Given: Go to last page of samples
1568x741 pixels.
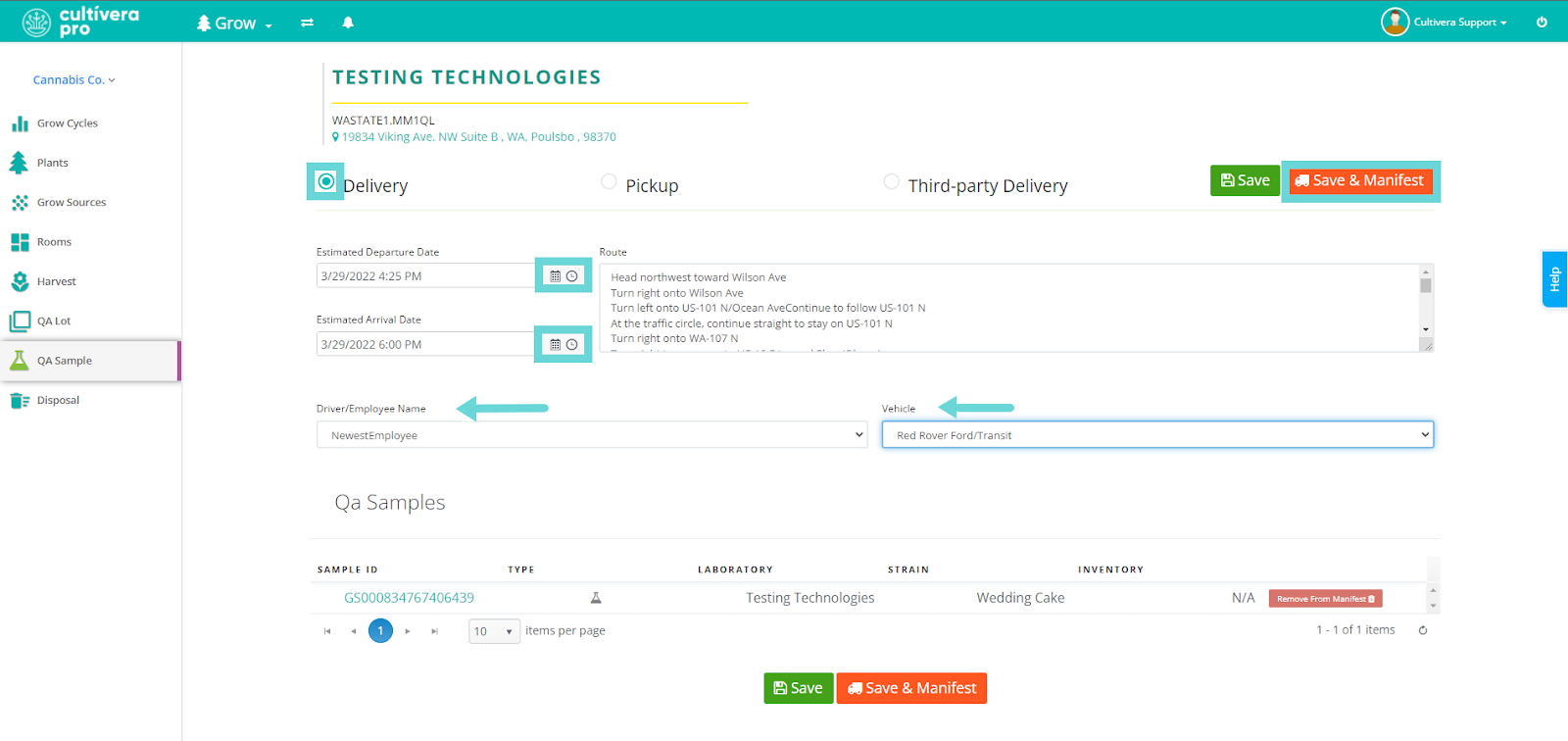Looking at the screenshot, I should pos(434,631).
